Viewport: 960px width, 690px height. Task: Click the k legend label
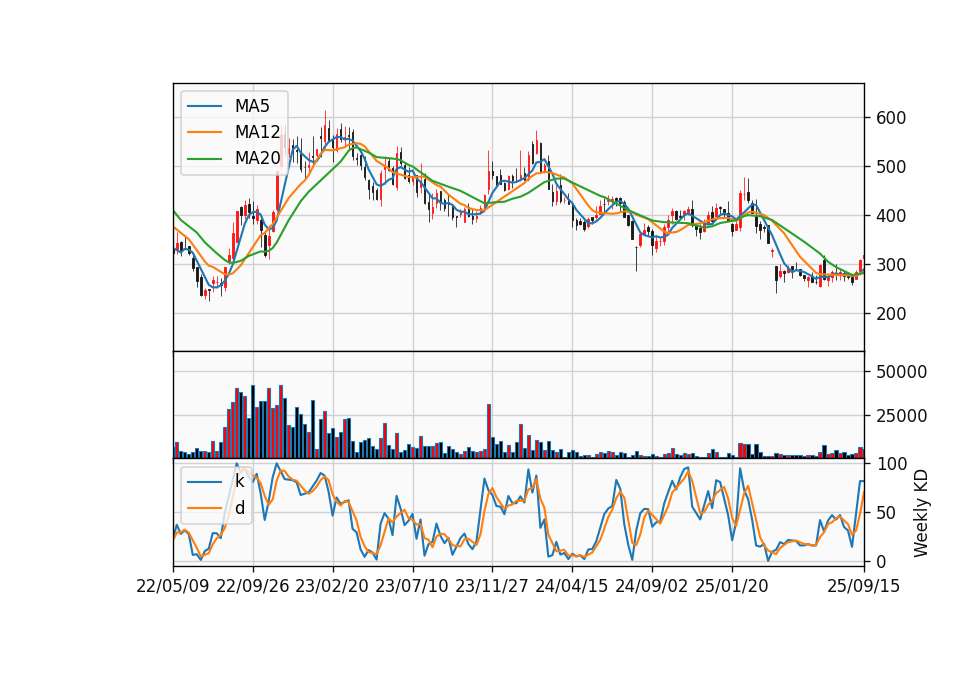[239, 481]
